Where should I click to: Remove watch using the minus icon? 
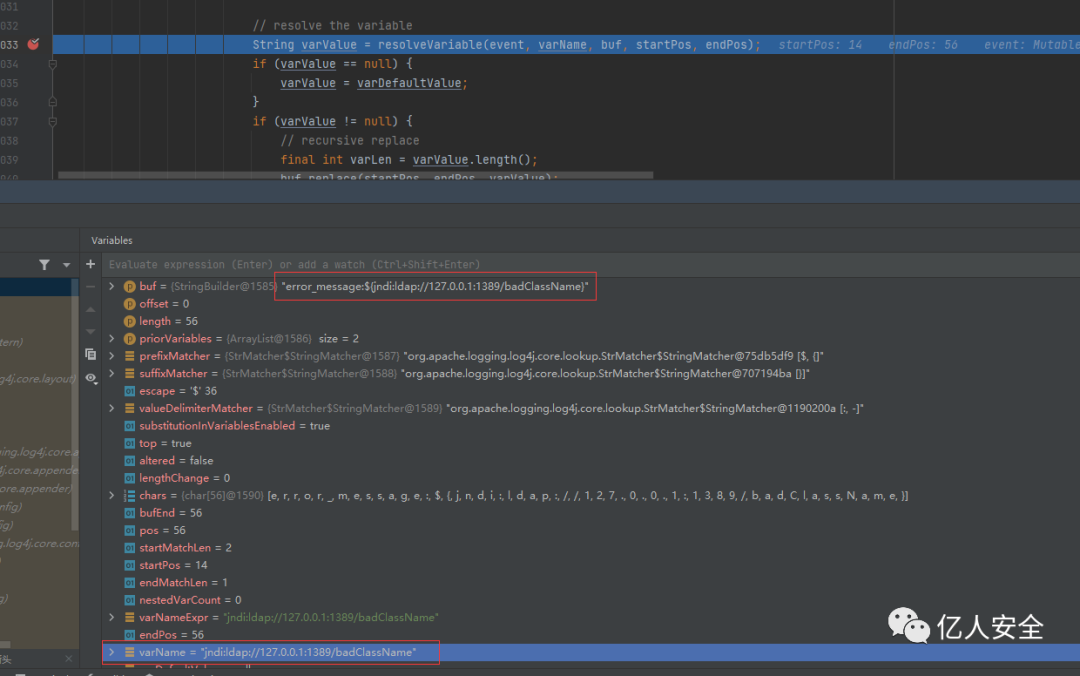pyautogui.click(x=90, y=287)
